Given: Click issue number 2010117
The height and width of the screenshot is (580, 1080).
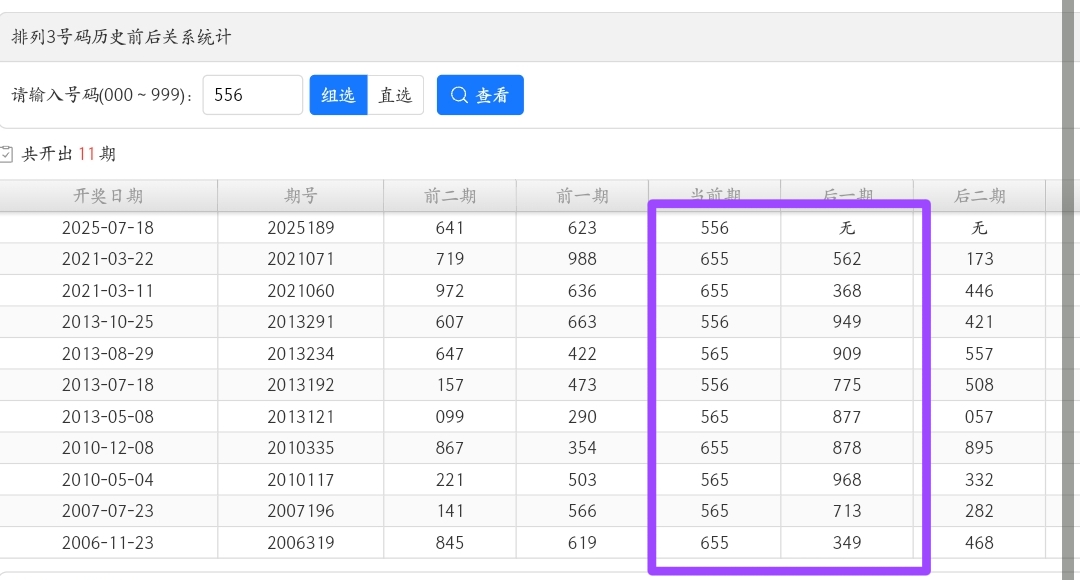Looking at the screenshot, I should (x=301, y=479).
